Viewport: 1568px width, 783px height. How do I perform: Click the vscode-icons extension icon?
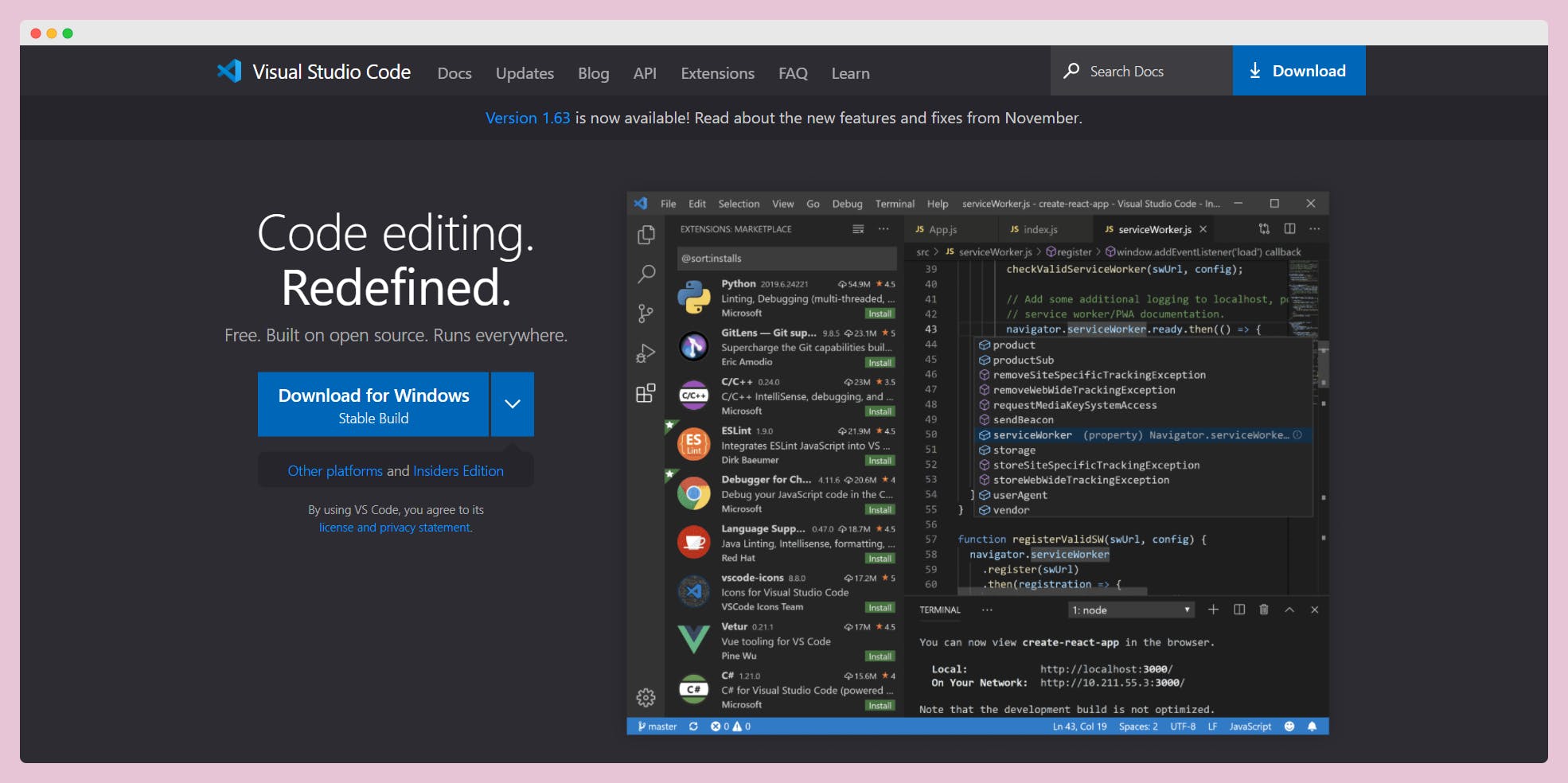[694, 591]
